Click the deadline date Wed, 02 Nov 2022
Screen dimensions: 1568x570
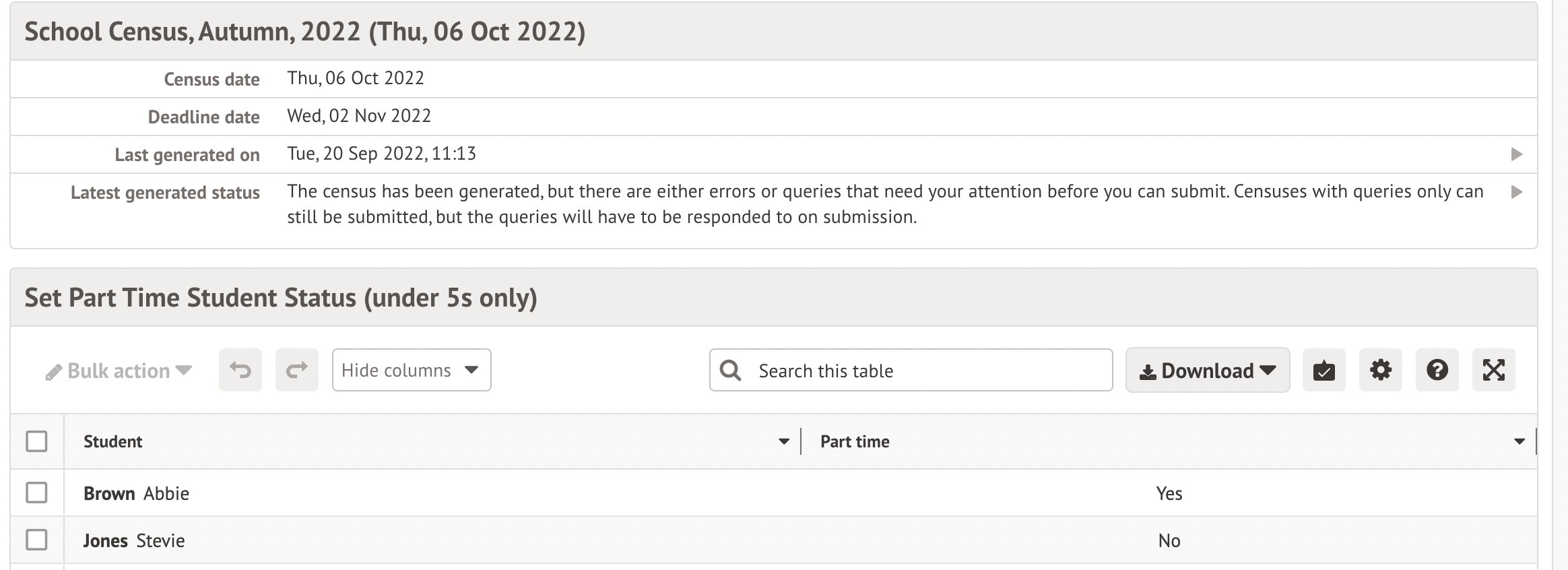coord(359,116)
